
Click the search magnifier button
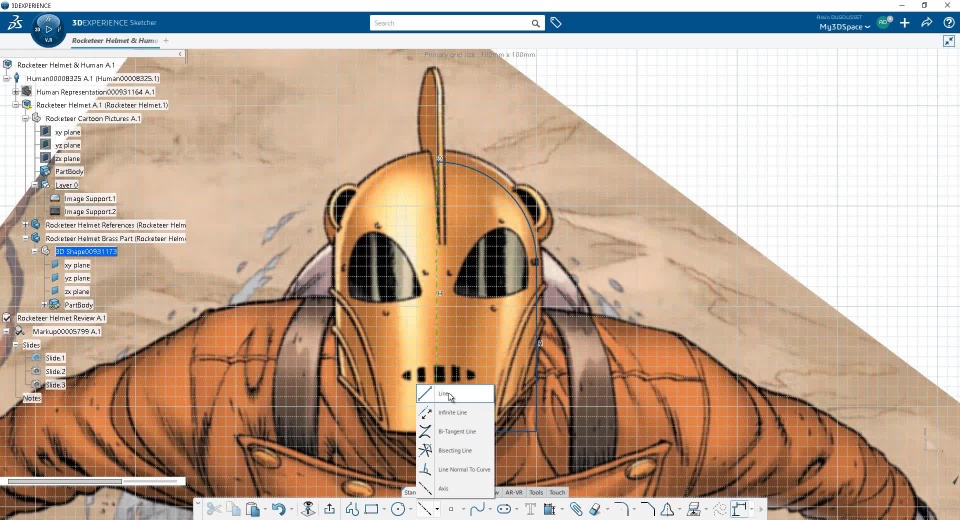coord(535,23)
